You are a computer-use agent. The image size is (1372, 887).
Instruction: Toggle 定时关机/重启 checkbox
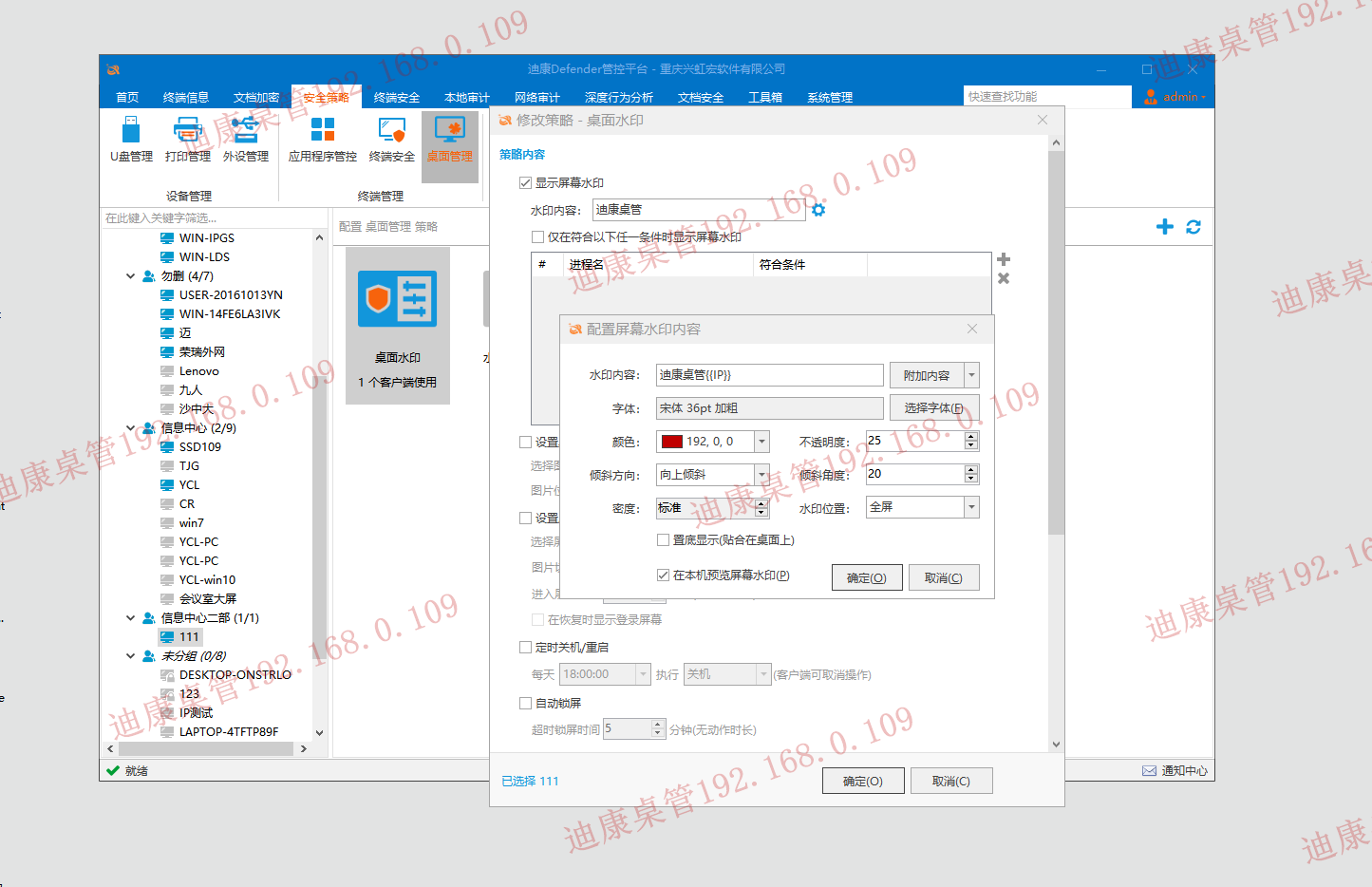(x=525, y=648)
